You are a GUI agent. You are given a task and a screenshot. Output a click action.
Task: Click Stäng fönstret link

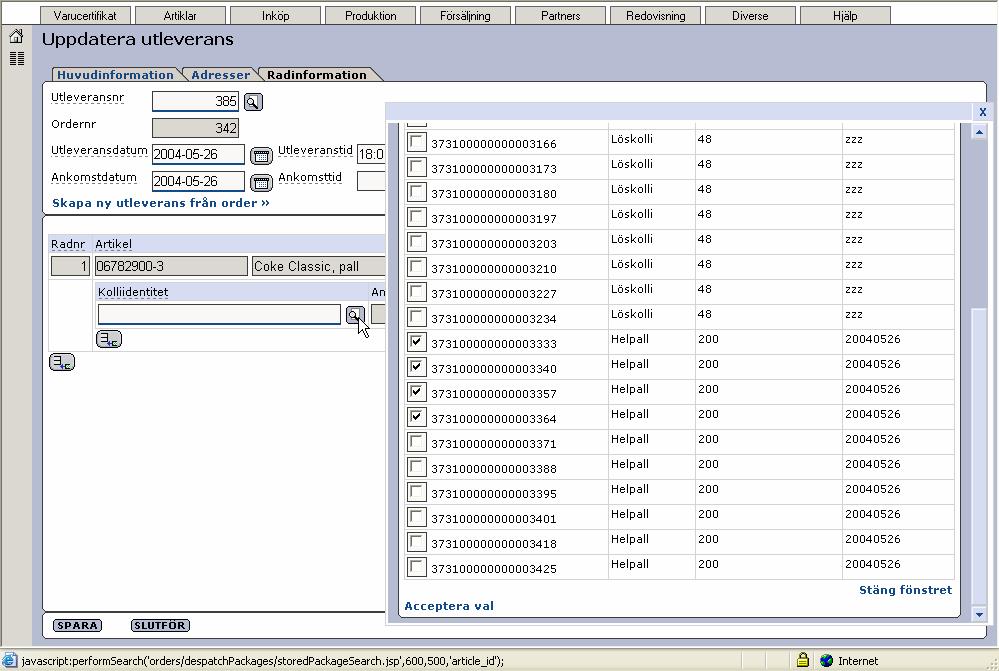(x=905, y=590)
